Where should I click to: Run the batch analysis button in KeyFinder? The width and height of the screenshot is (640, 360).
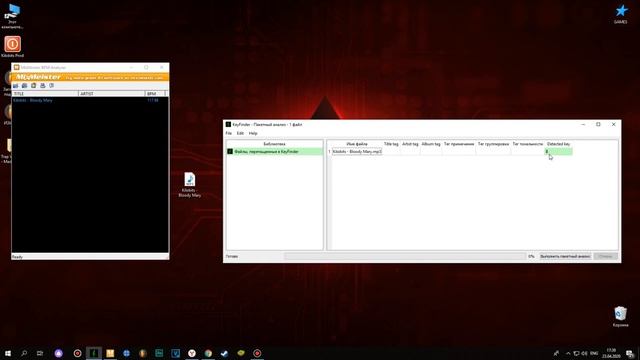565,256
